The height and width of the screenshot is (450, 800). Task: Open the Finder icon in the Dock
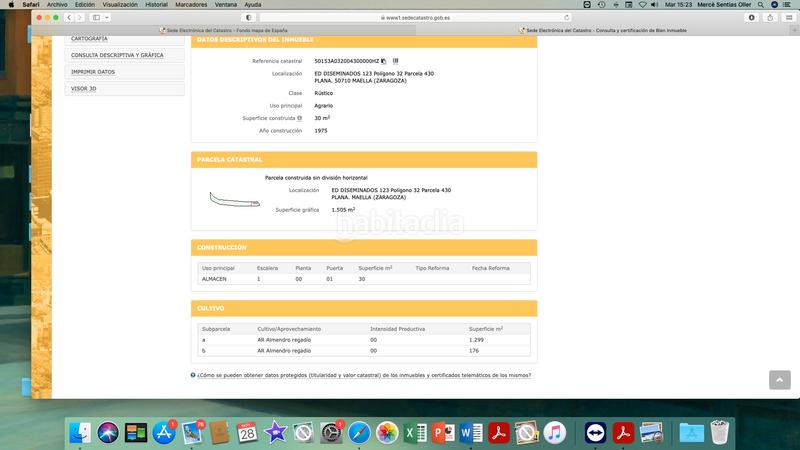80,433
